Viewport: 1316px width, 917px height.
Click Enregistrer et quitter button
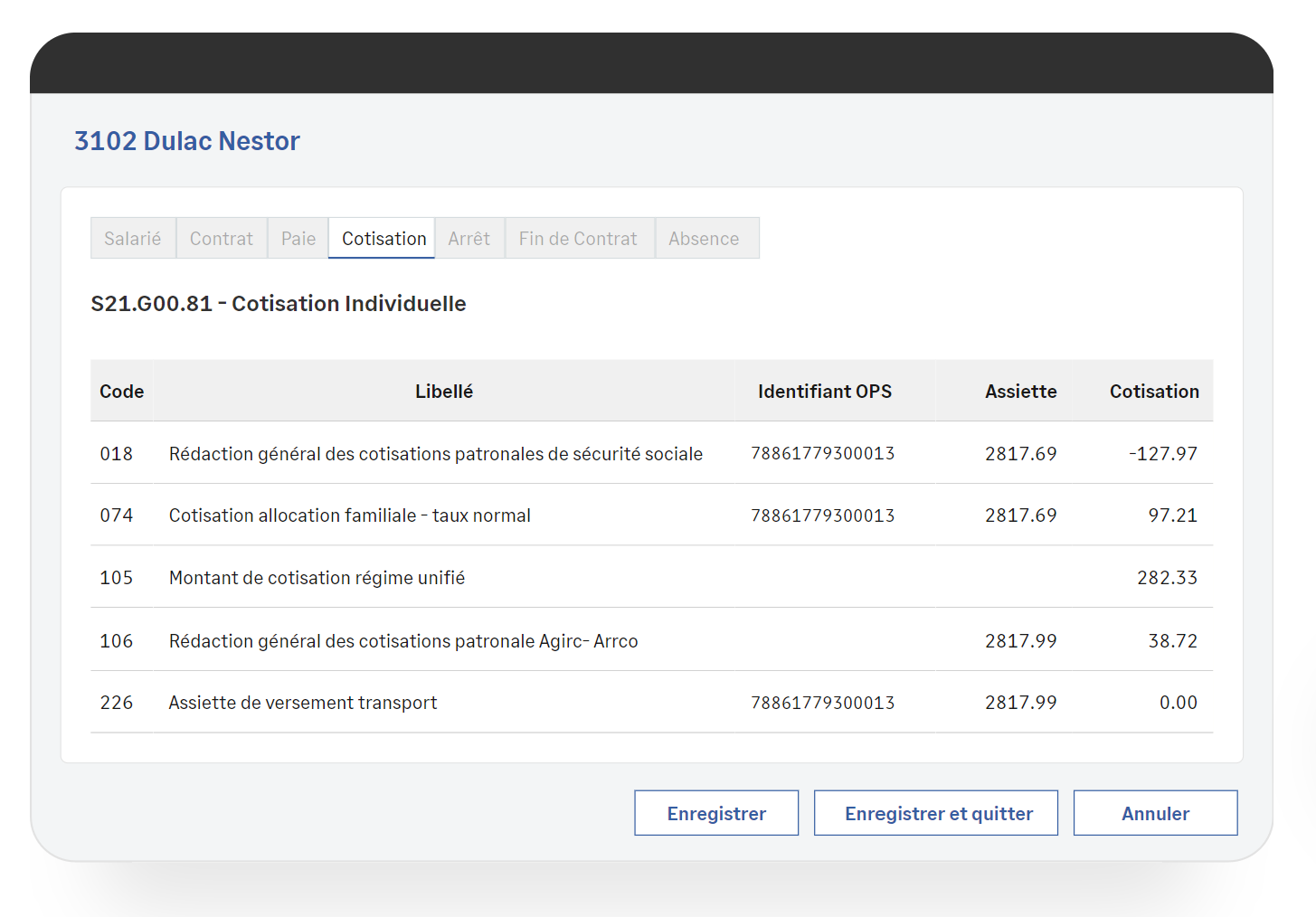coord(936,813)
